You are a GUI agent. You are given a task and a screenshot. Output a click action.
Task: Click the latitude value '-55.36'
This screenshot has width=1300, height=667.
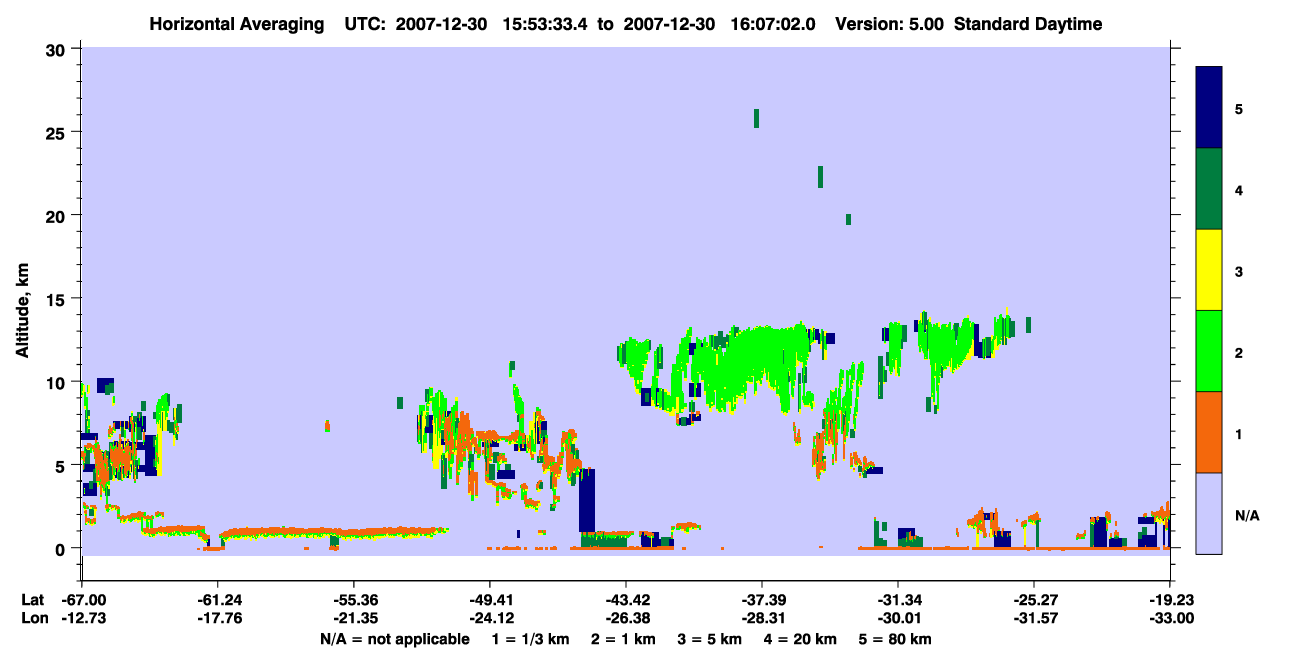(353, 599)
